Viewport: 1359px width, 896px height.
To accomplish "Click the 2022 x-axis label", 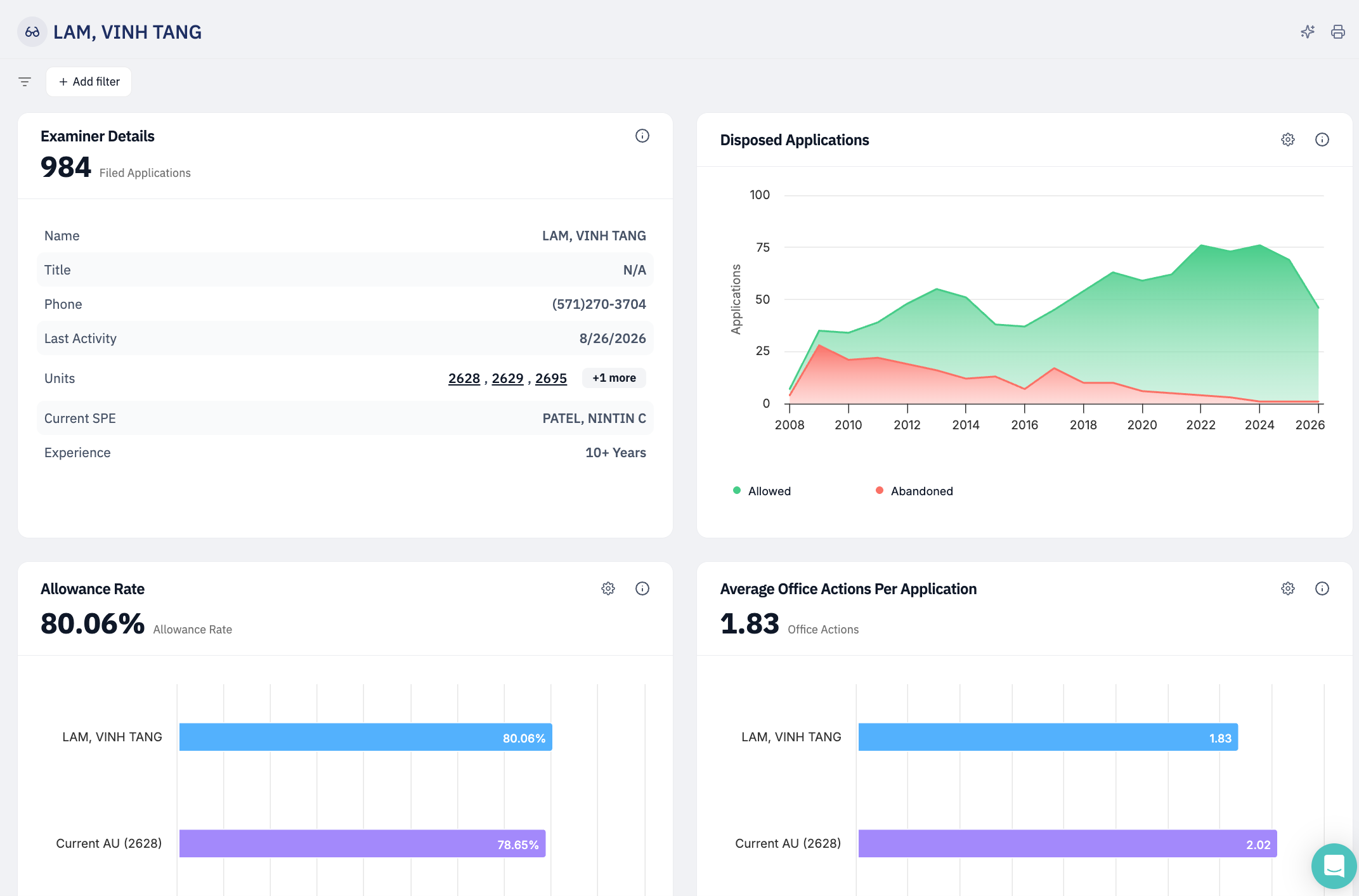I will pyautogui.click(x=1201, y=425).
